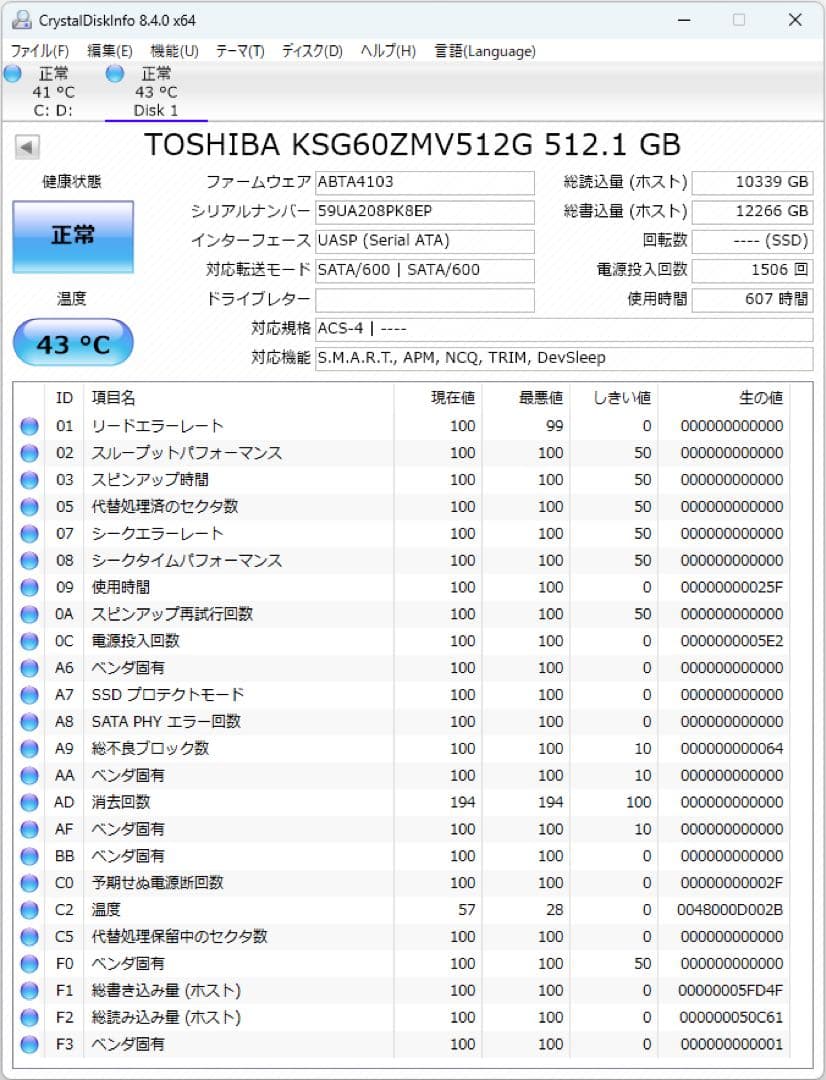Select raw value 0048000D002B of 温度
Screen dimensions: 826x1080
(730, 910)
